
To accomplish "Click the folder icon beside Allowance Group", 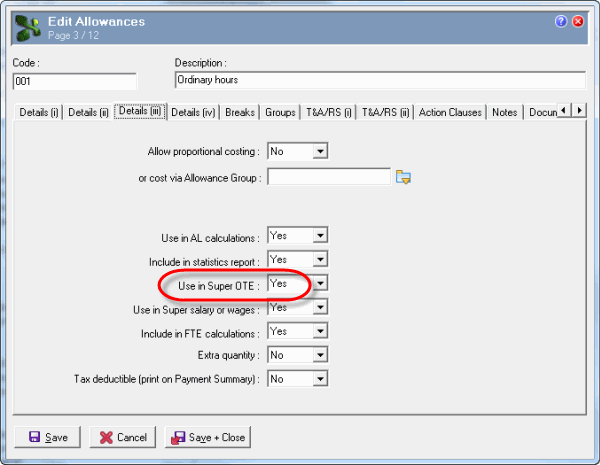I will point(404,178).
